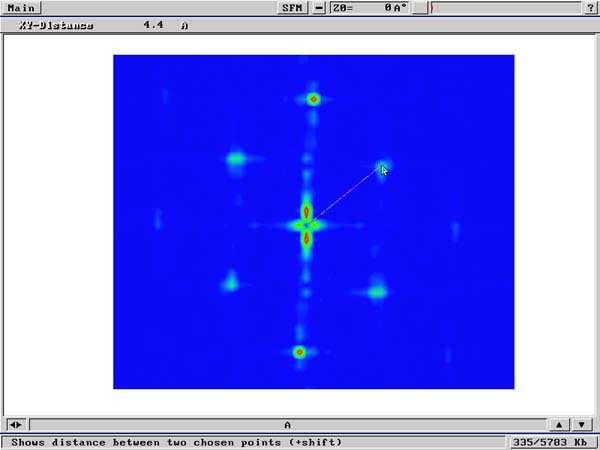600x450 pixels.
Task: Select the lower-right green spot in image
Action: 376,292
